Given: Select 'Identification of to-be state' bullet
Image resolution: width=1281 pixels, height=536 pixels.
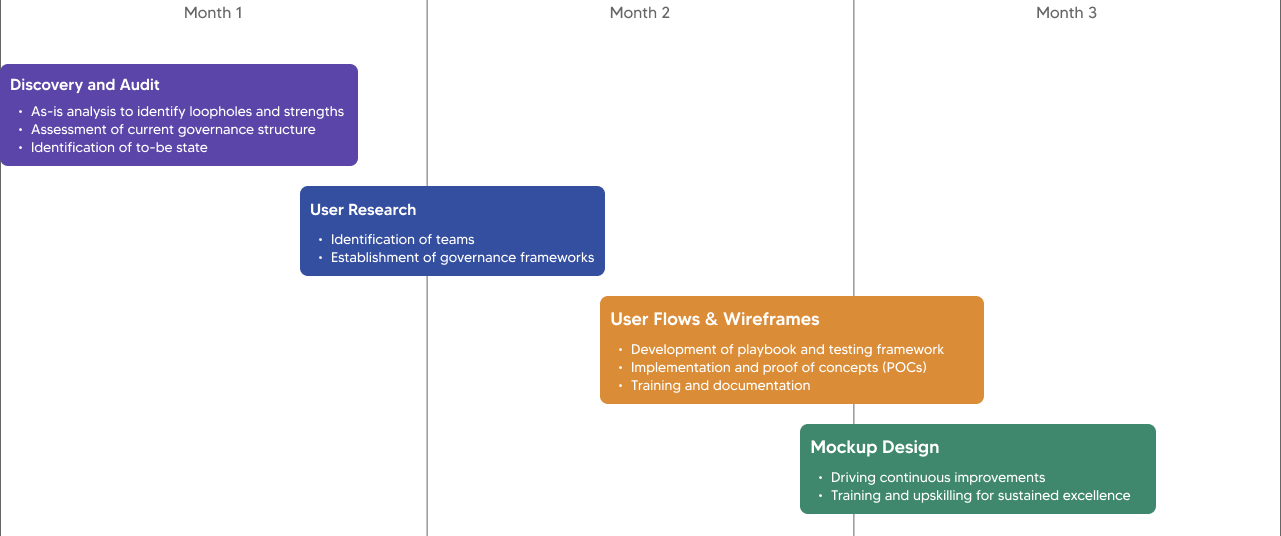Looking at the screenshot, I should pyautogui.click(x=119, y=148).
